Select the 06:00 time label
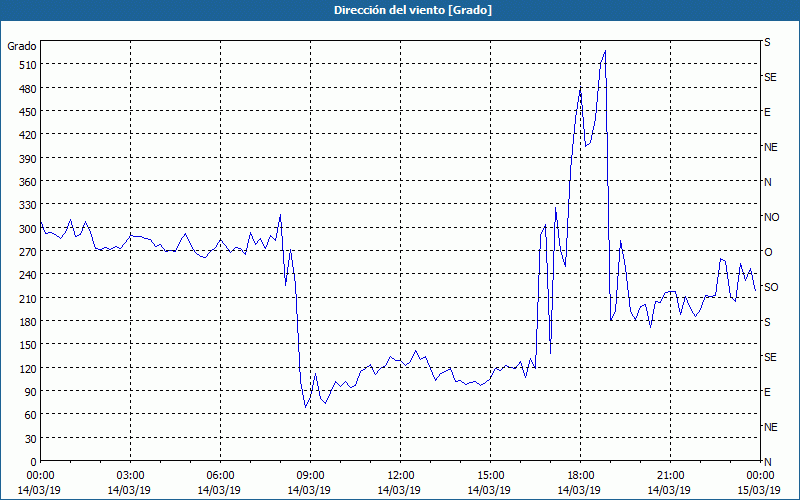The image size is (800, 500). click(x=220, y=476)
